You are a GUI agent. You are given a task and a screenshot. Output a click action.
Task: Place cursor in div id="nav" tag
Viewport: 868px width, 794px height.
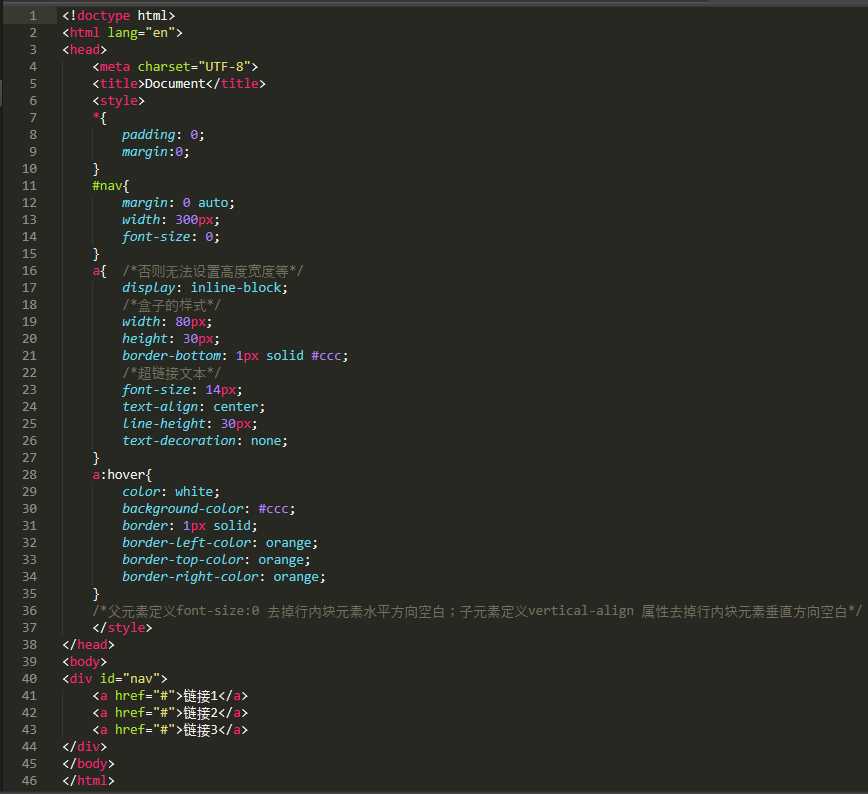(x=115, y=678)
